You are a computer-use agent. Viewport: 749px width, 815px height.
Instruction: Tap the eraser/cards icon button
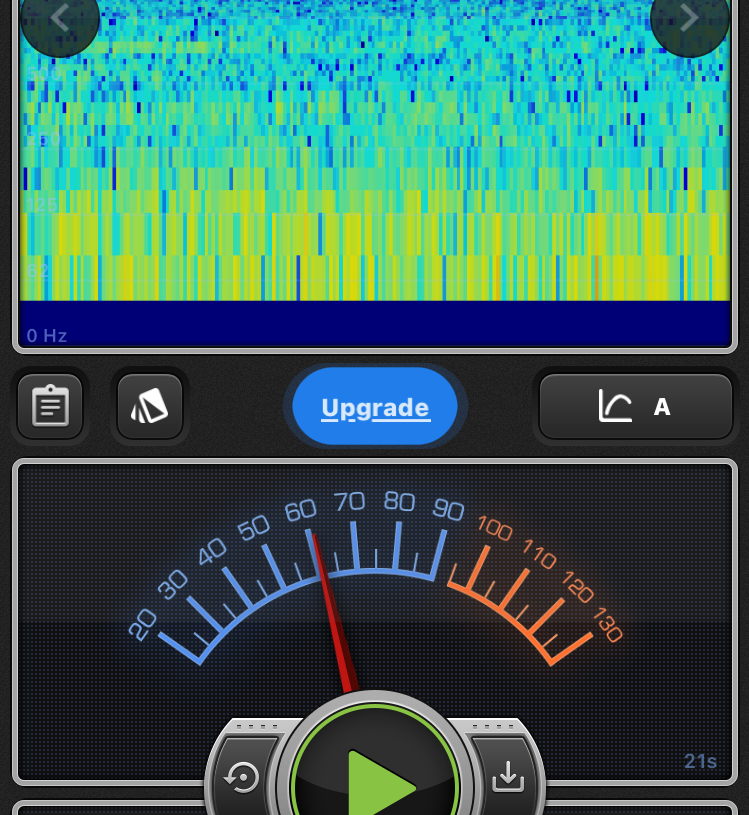click(150, 406)
